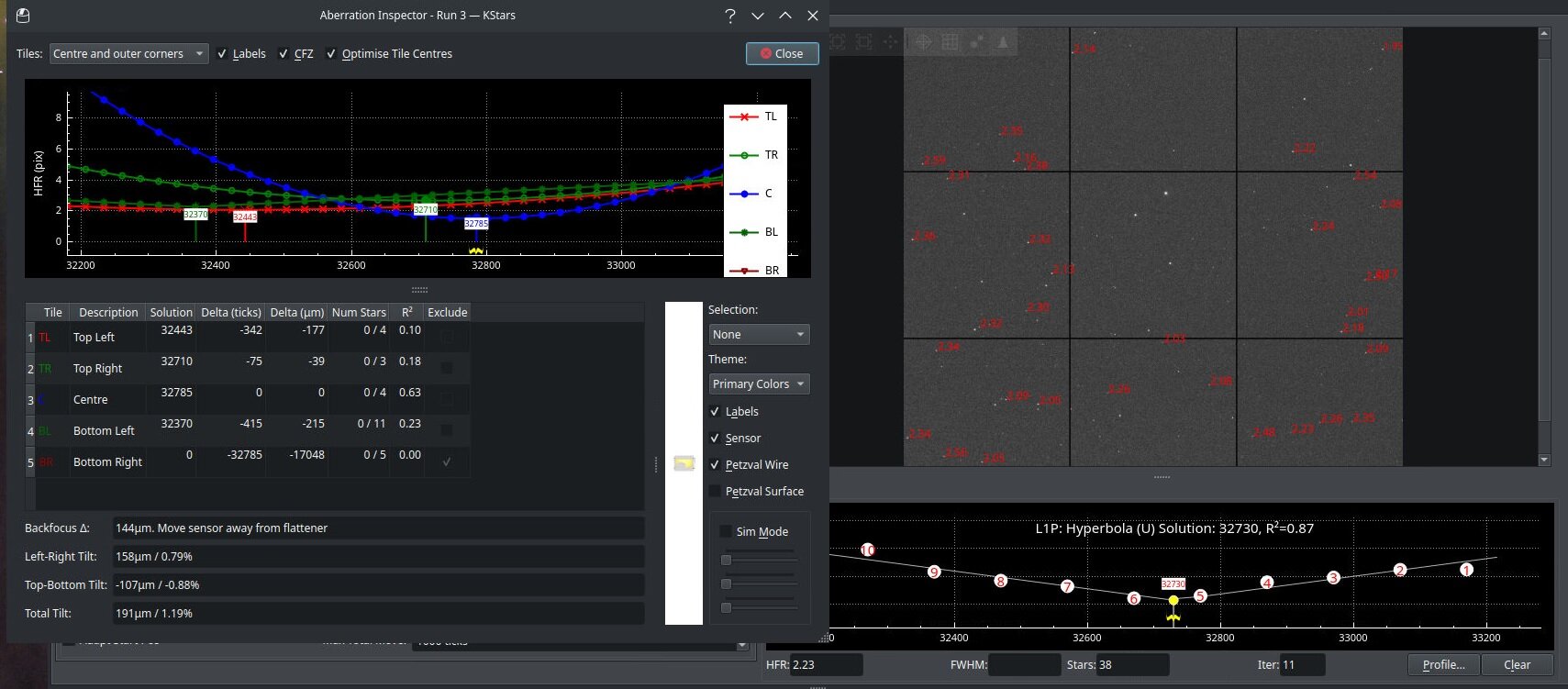Uncheck the CFZ checkbox
This screenshot has height=689, width=1568.
[284, 54]
